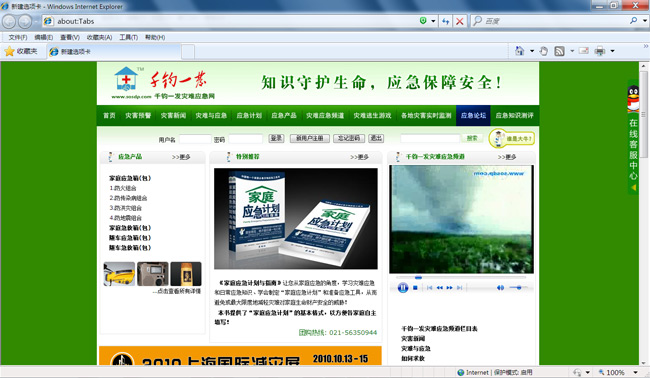Collapse the online service panel yellow arrow

click(633, 188)
